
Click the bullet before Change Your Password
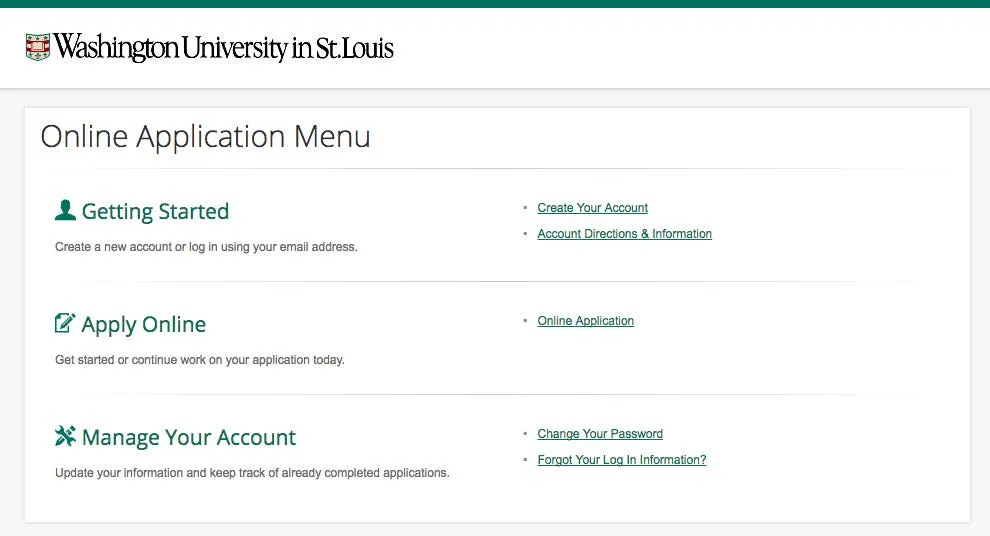525,434
